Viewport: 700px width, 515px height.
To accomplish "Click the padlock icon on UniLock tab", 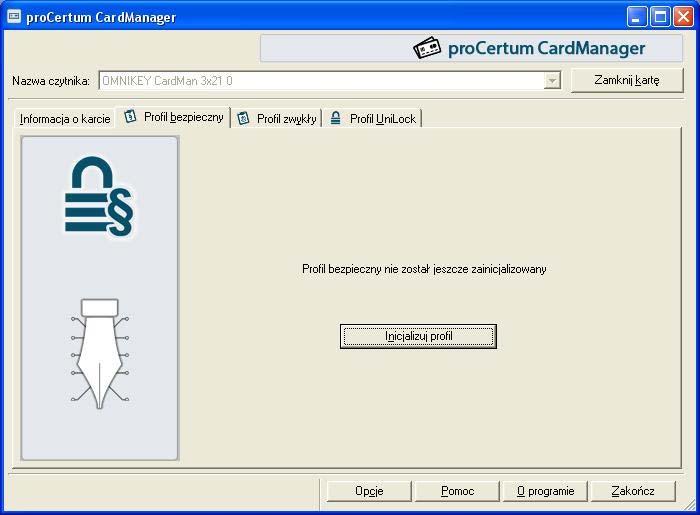I will click(x=335, y=118).
